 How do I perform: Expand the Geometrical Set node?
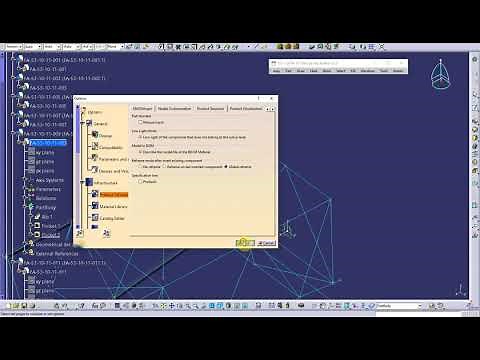click(25, 244)
